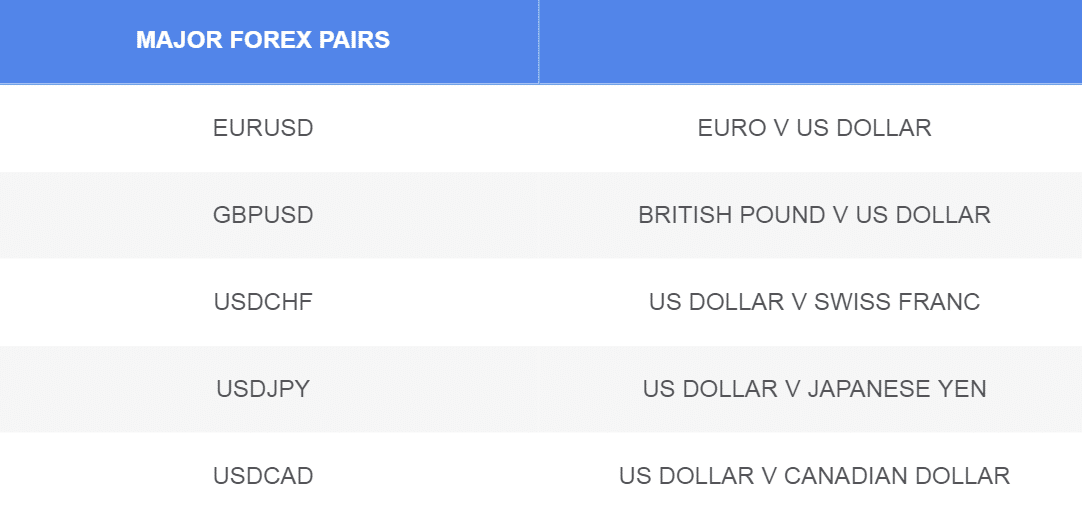Image resolution: width=1082 pixels, height=510 pixels.
Task: Click the word MAJOR in the header
Action: (x=179, y=40)
